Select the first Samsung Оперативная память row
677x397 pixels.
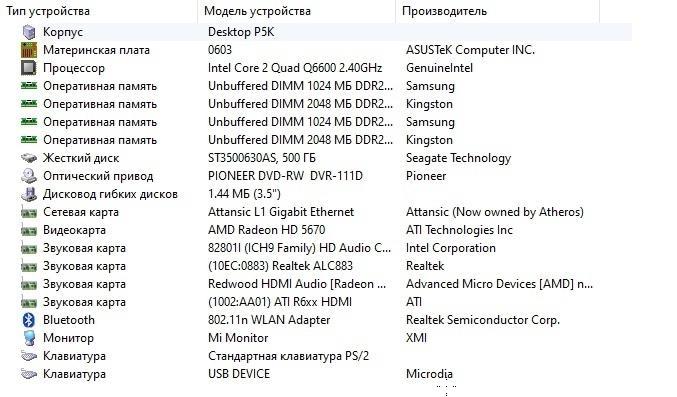pos(324,86)
